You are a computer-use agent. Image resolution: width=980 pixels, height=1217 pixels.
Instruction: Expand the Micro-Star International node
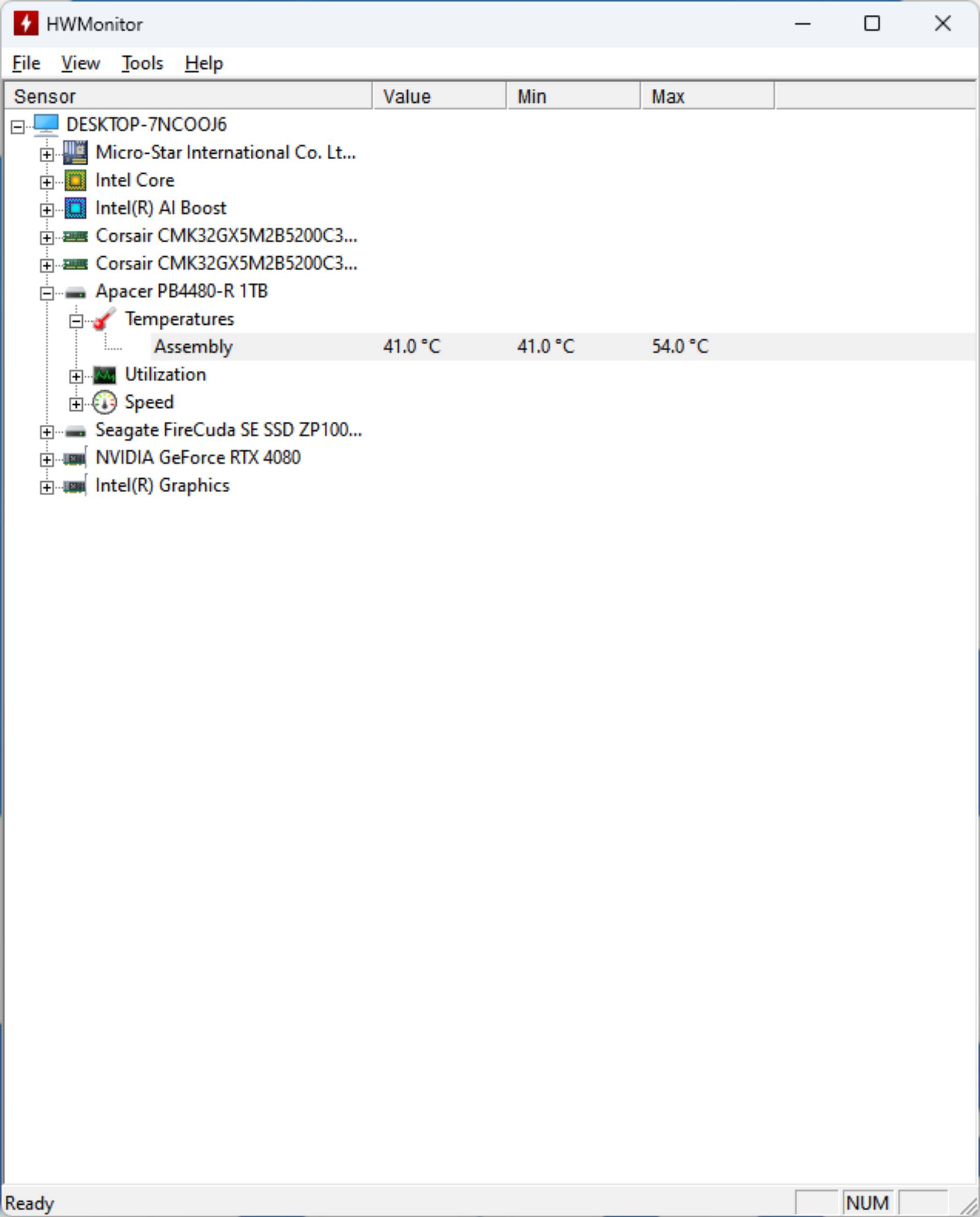[x=47, y=155]
